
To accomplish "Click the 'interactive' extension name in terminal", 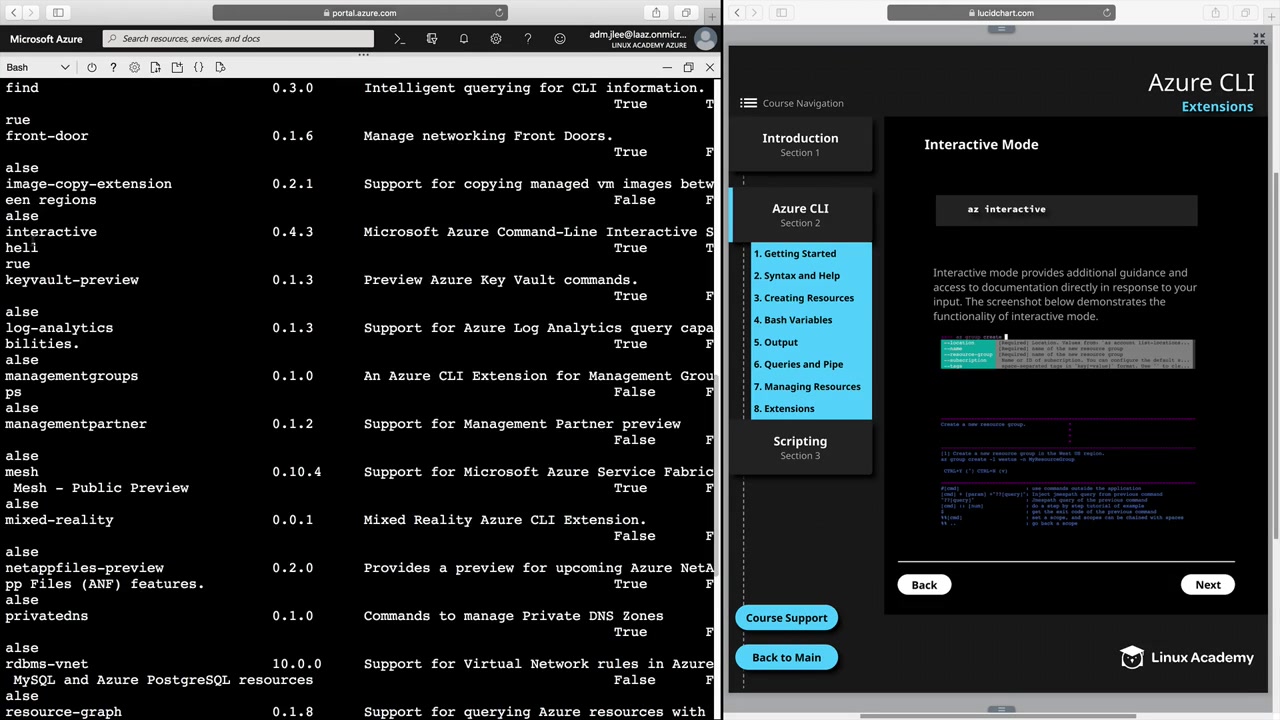I will tap(51, 232).
